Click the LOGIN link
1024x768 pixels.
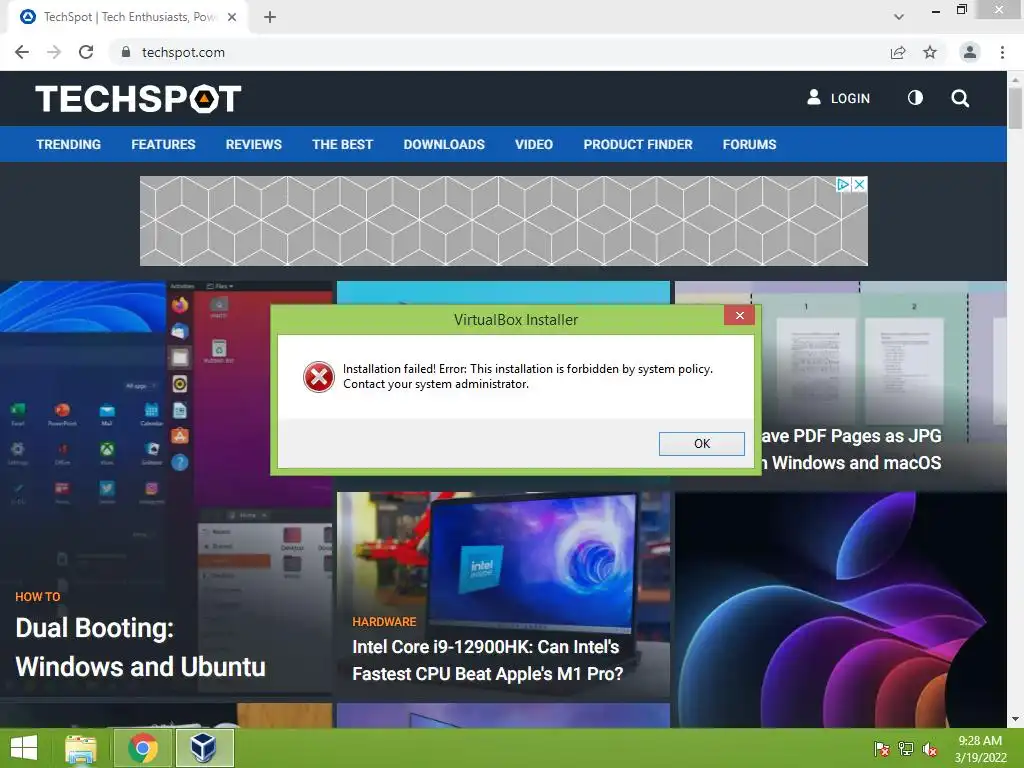click(x=850, y=99)
